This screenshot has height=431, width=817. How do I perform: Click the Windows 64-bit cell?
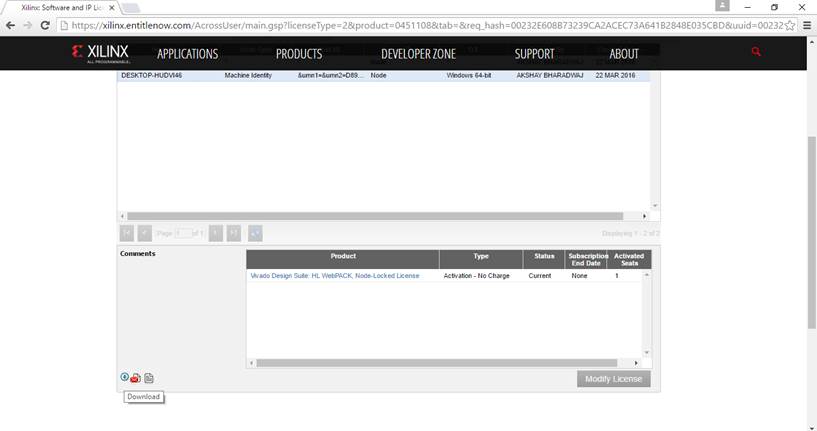pos(468,76)
